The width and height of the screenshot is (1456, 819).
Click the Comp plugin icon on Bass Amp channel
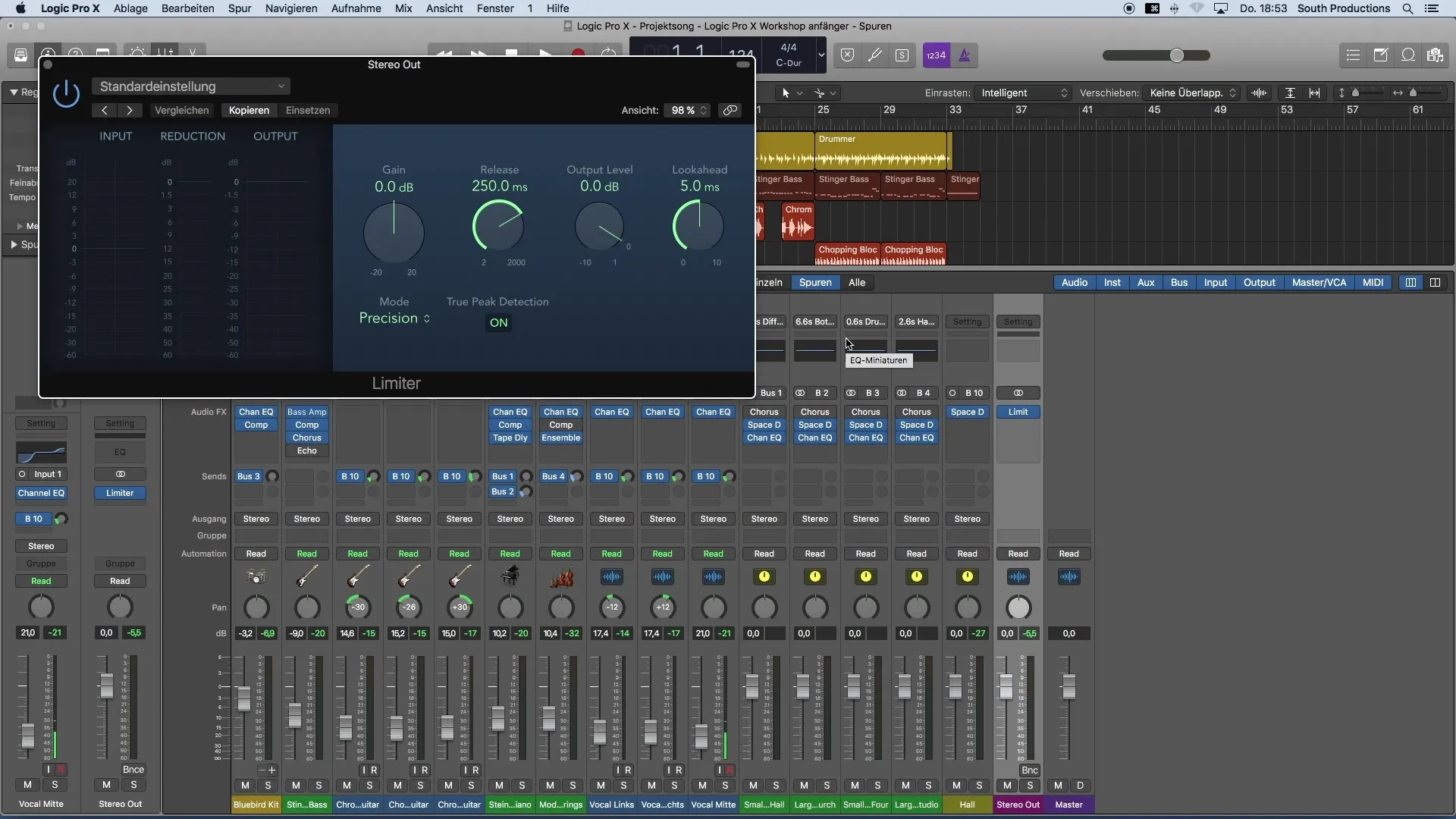307,424
